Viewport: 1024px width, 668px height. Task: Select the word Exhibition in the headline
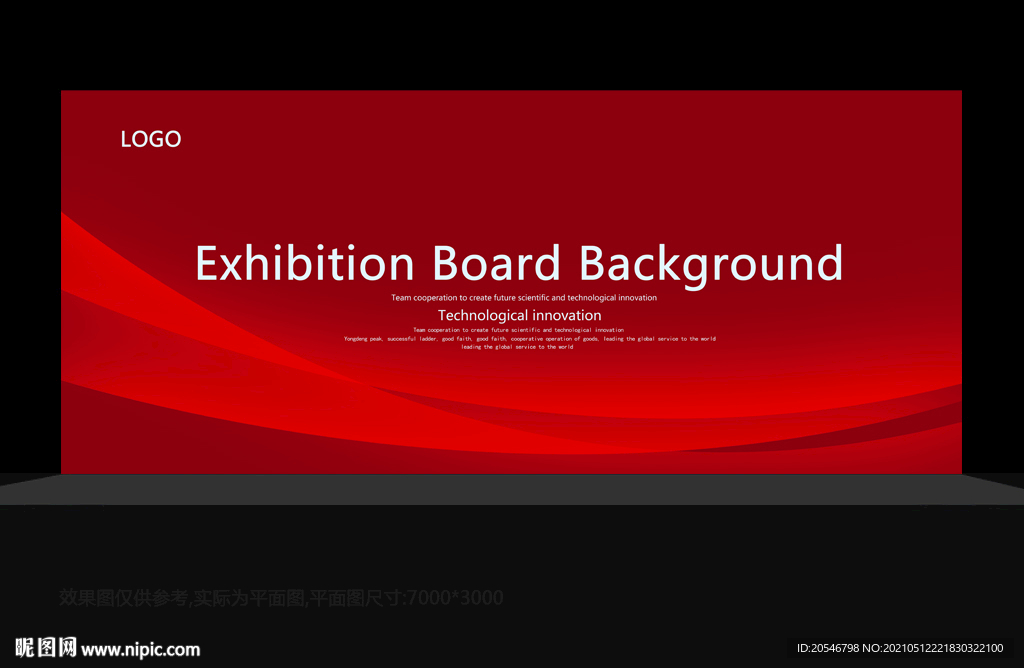pos(305,263)
